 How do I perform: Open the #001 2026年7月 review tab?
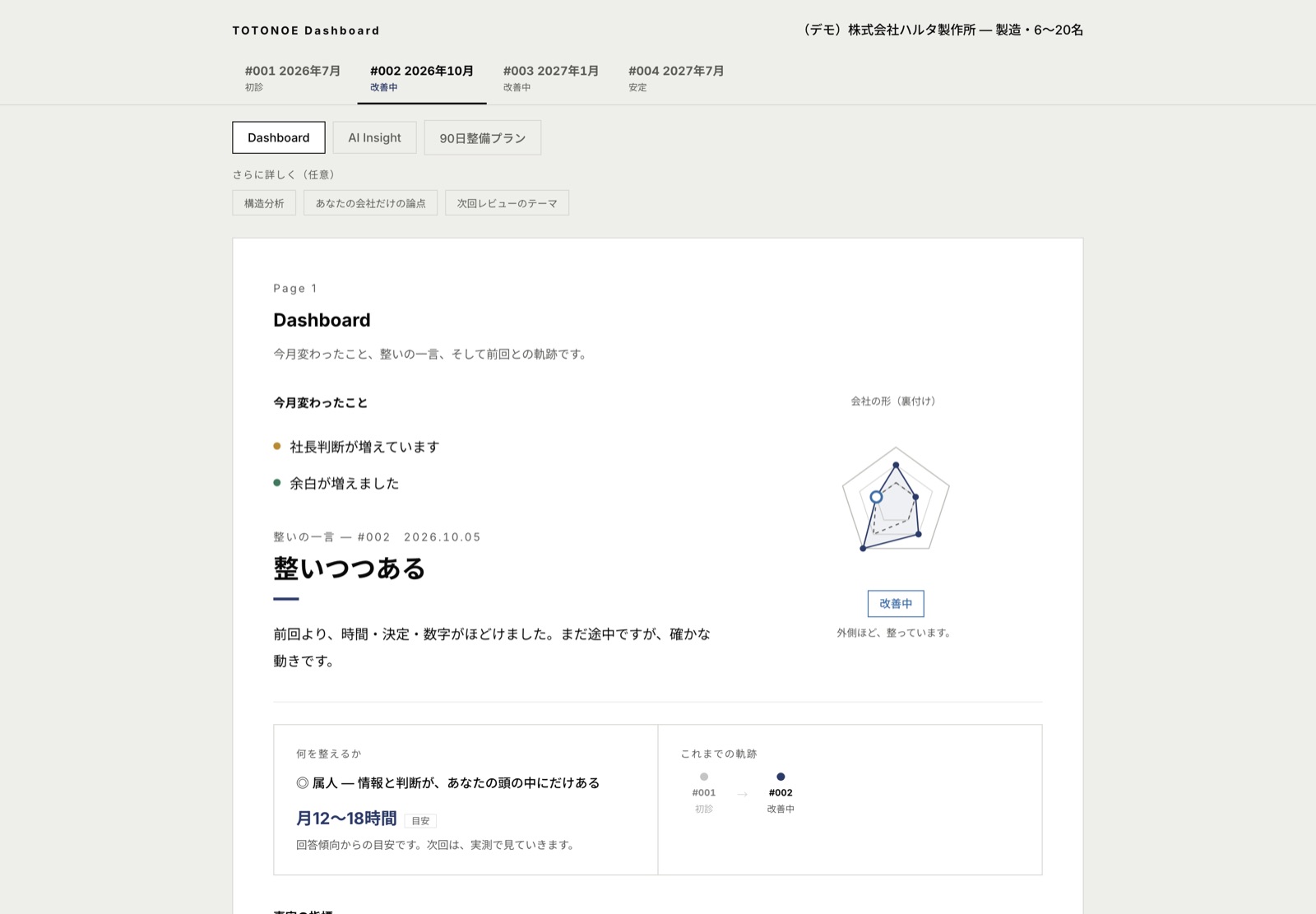[x=293, y=78]
